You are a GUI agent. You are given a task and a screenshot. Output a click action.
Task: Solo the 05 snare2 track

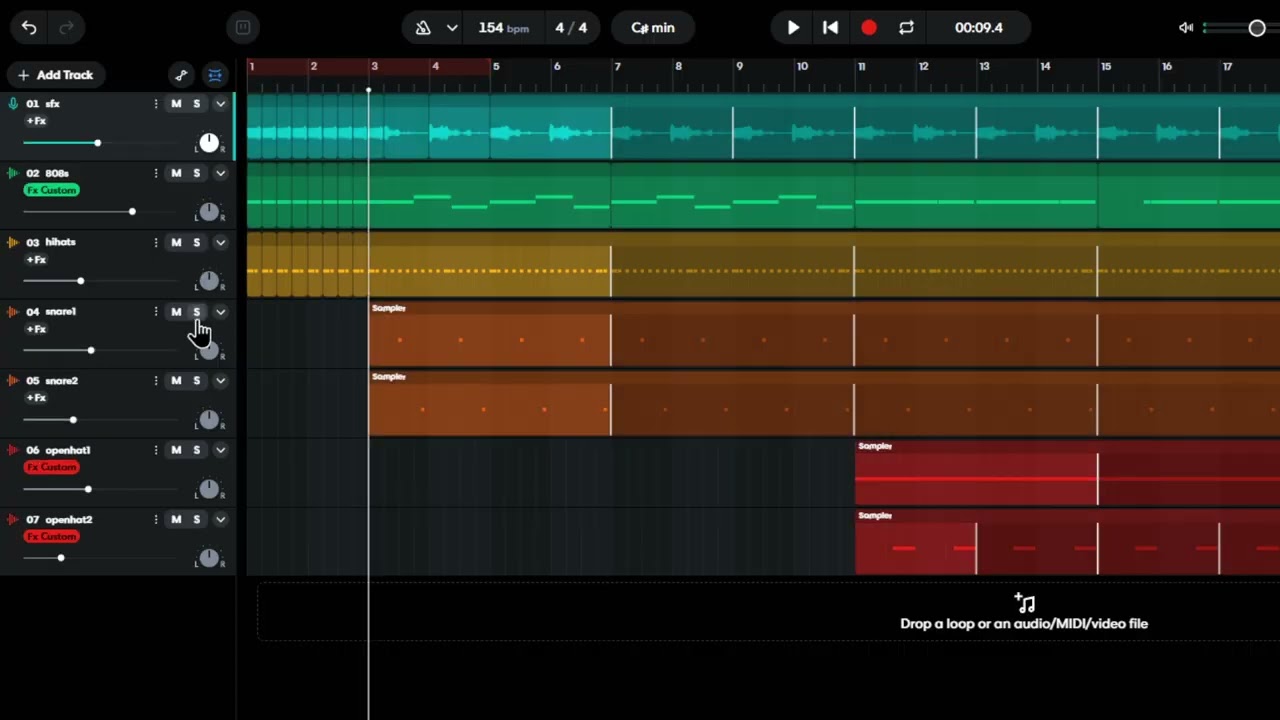[x=196, y=381]
